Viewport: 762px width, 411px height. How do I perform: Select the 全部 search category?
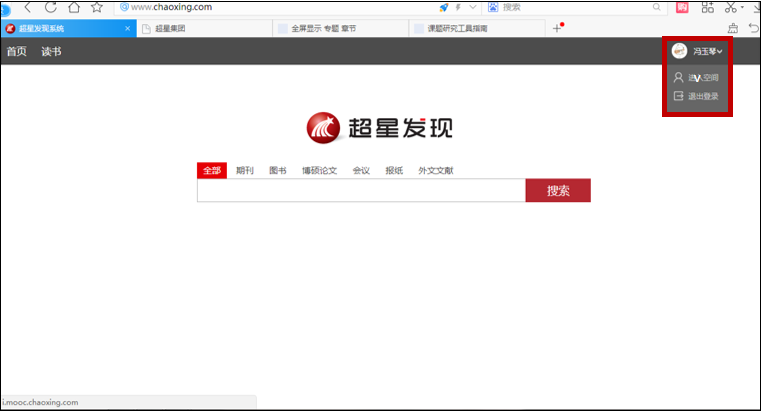(212, 171)
